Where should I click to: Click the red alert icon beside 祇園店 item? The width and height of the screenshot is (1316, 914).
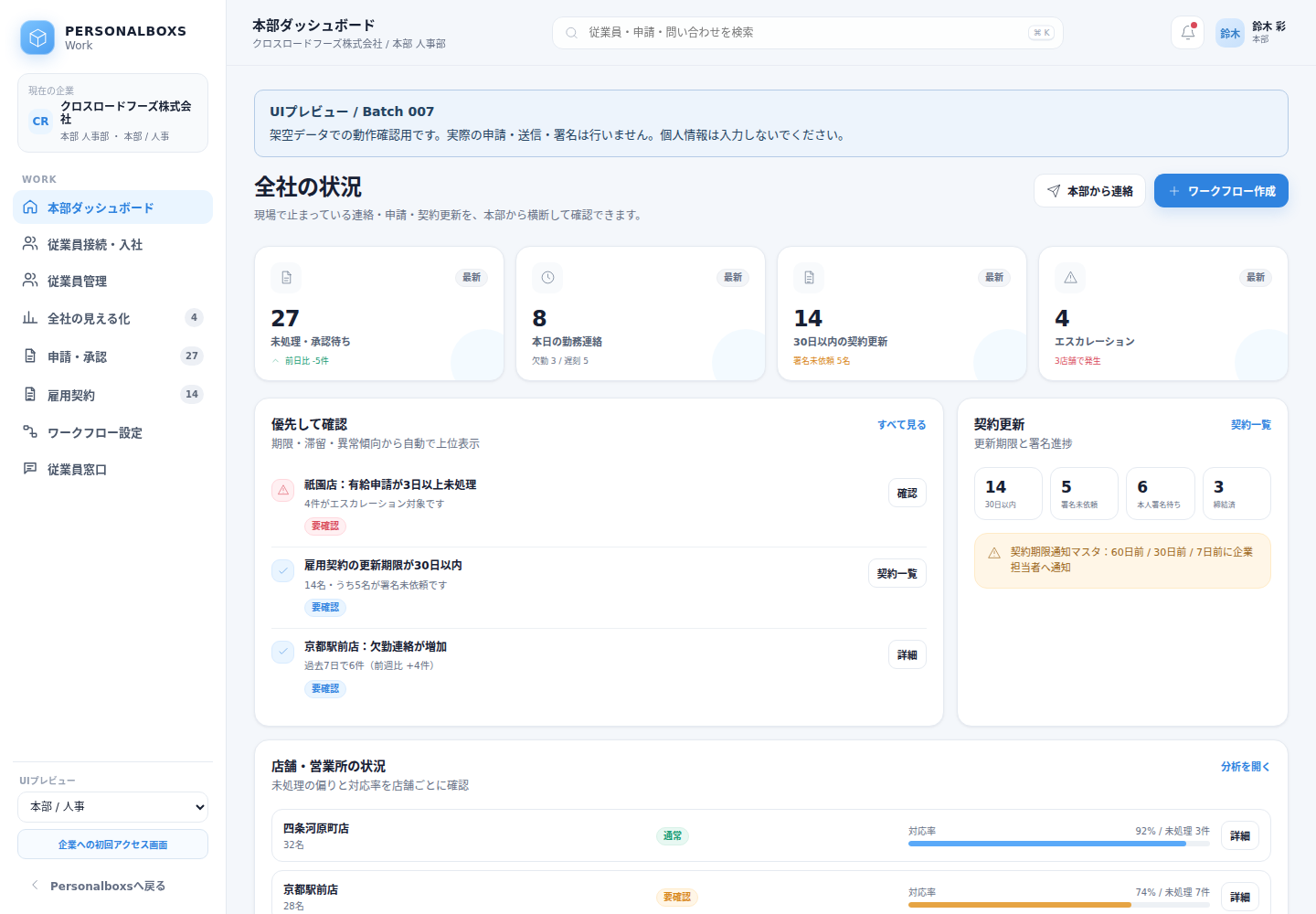point(283,490)
